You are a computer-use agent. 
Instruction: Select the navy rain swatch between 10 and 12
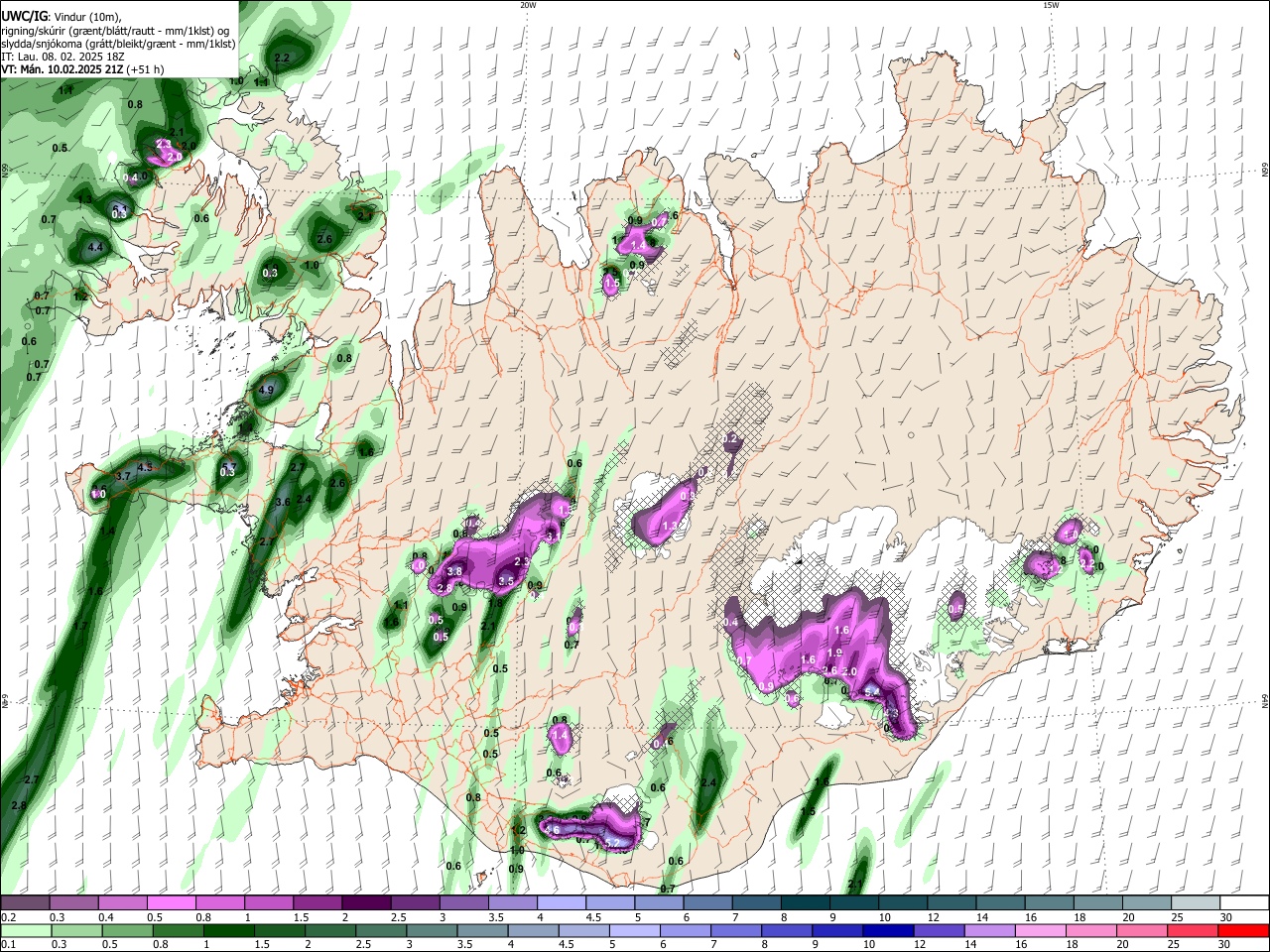pos(888,930)
